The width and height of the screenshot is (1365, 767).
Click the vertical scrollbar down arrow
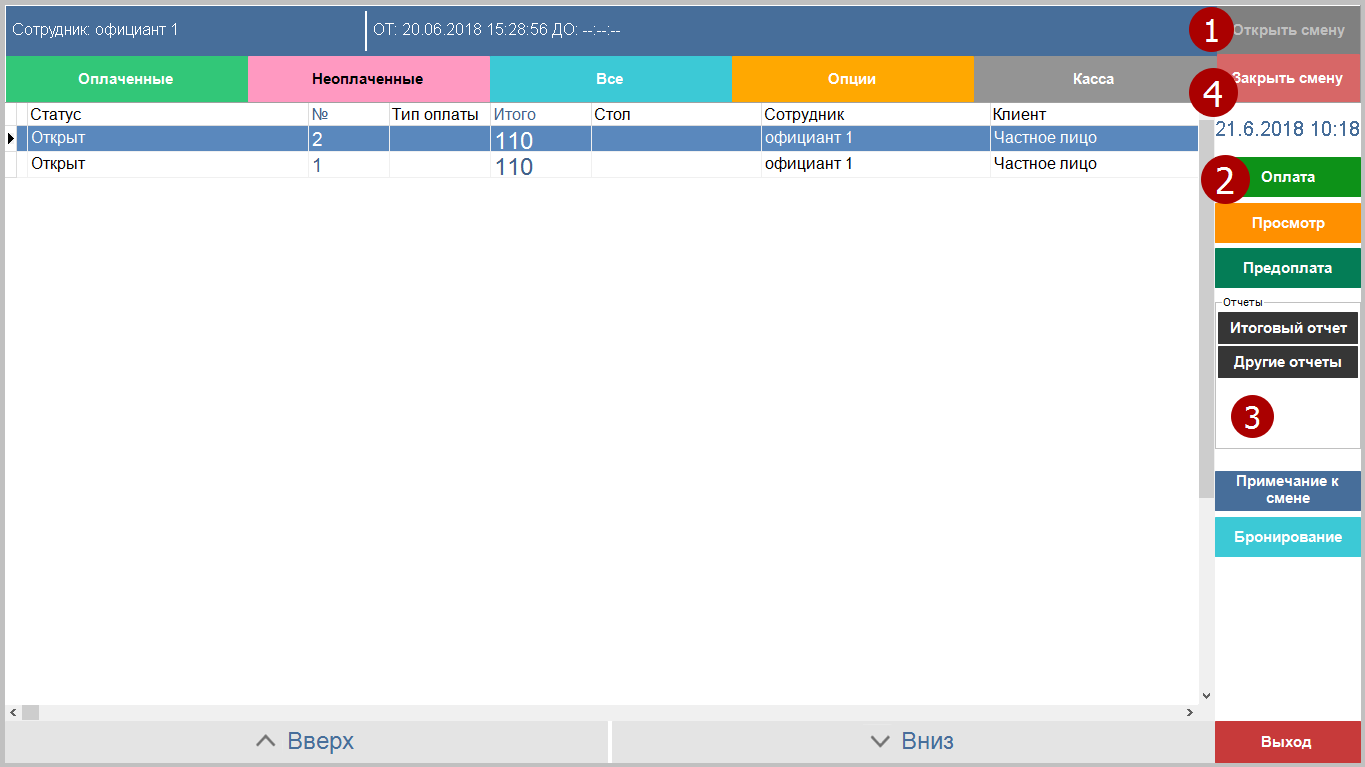1205,695
